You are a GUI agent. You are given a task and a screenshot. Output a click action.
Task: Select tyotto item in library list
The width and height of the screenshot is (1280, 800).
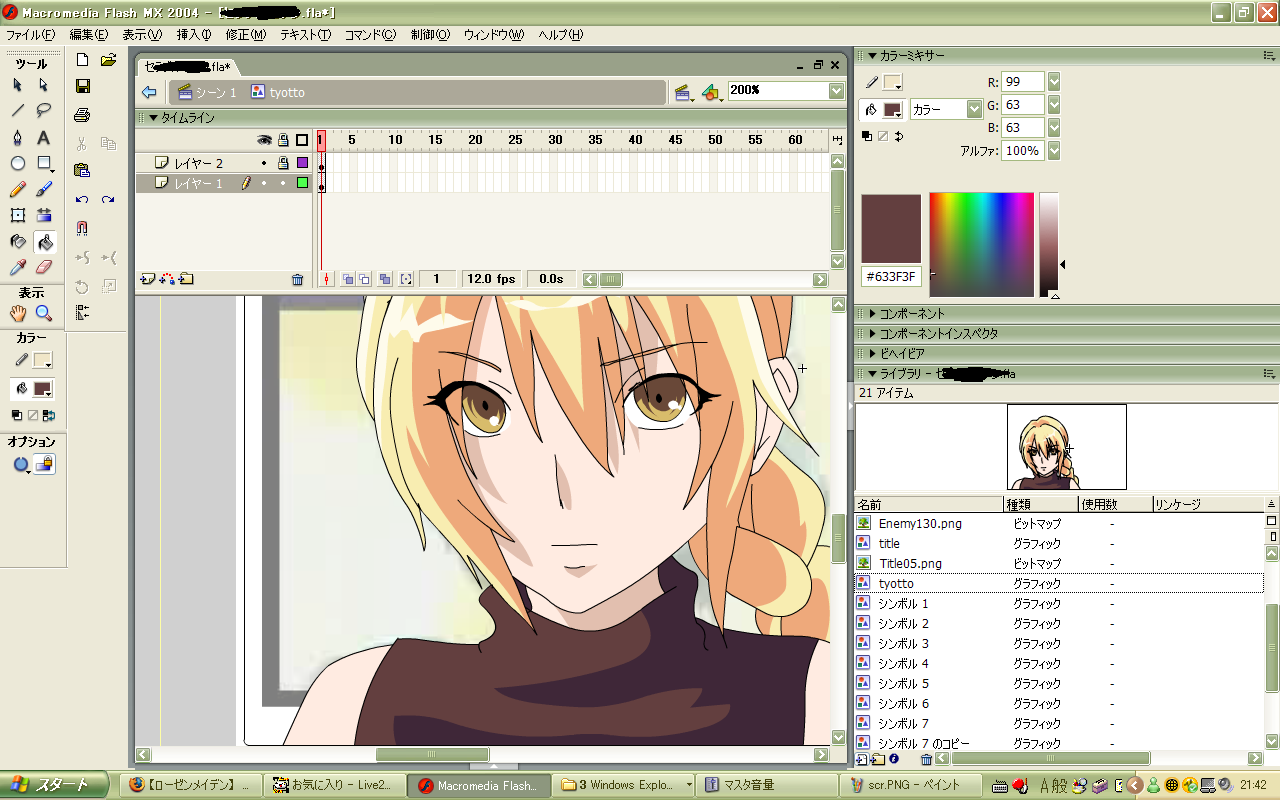(x=1060, y=583)
